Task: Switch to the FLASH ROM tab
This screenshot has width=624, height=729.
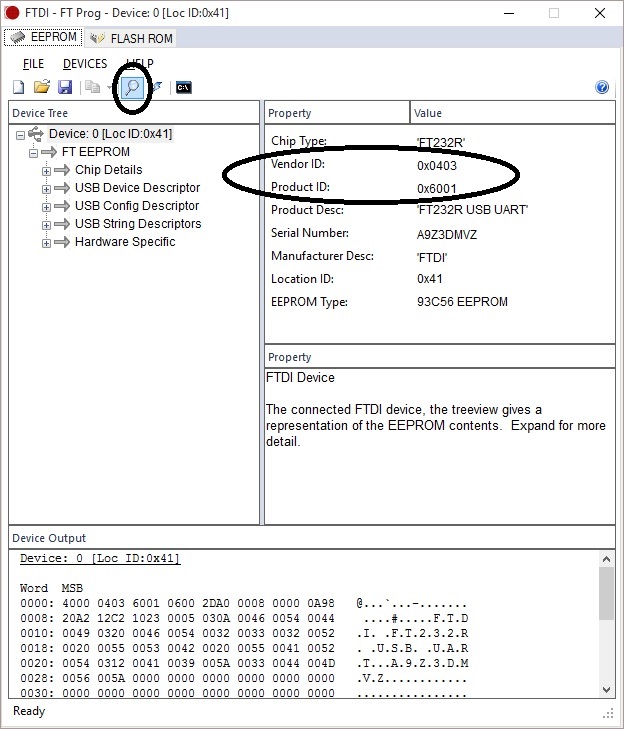Action: (131, 38)
